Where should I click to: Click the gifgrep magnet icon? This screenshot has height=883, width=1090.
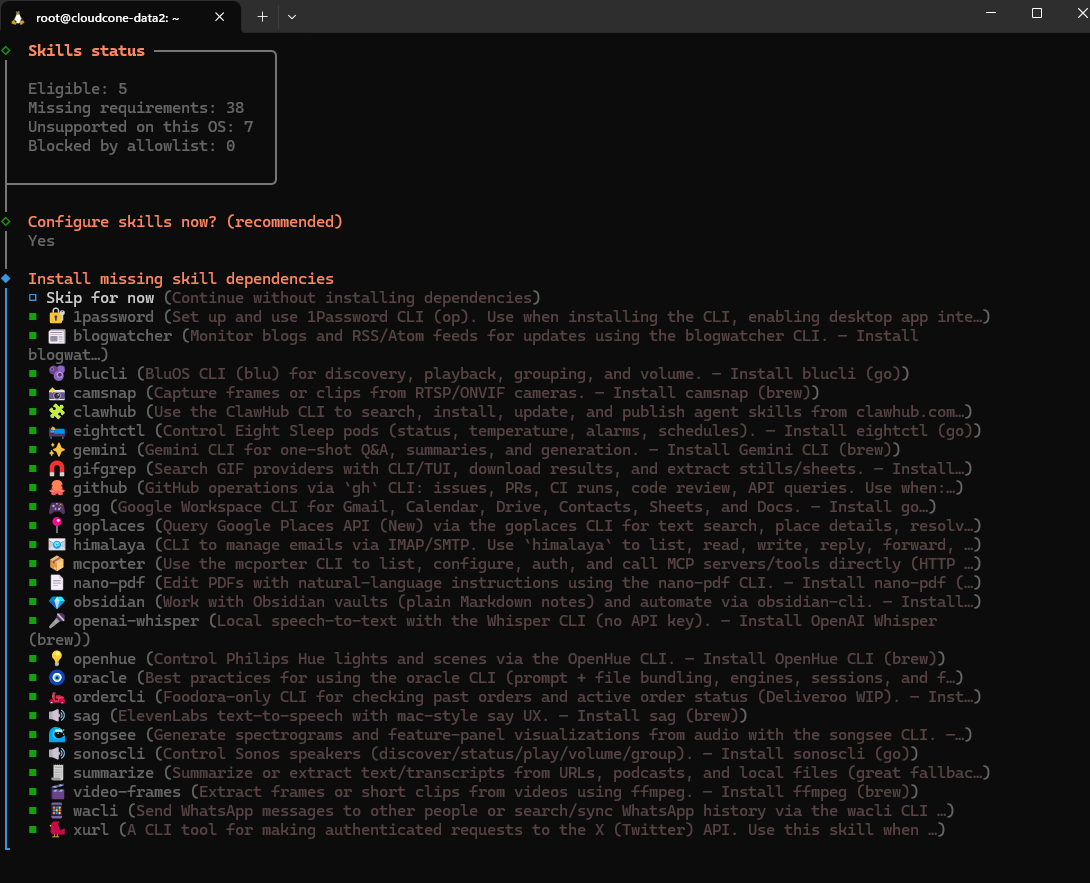(57, 469)
